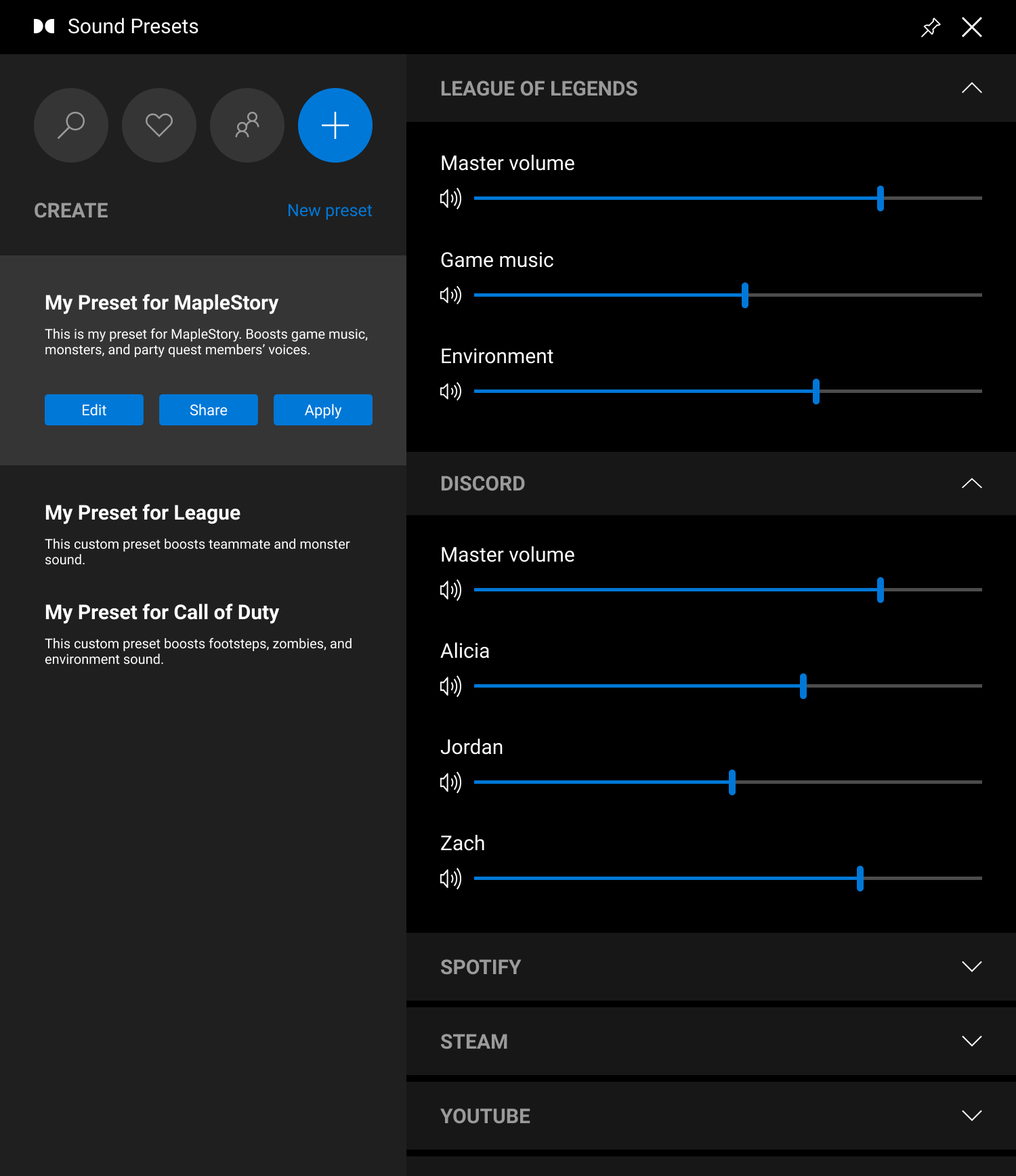
Task: Collapse the League of Legends section
Action: [972, 88]
